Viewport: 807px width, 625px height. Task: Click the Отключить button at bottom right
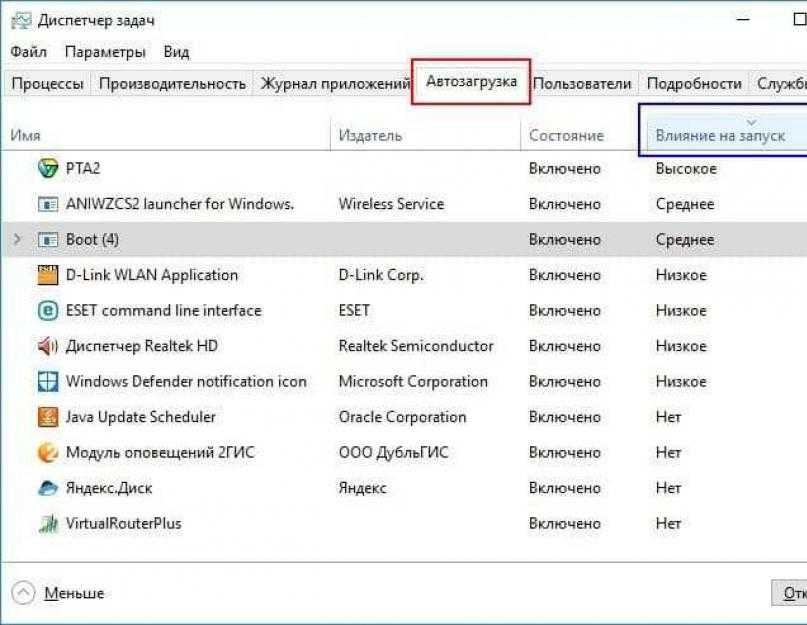tap(790, 593)
